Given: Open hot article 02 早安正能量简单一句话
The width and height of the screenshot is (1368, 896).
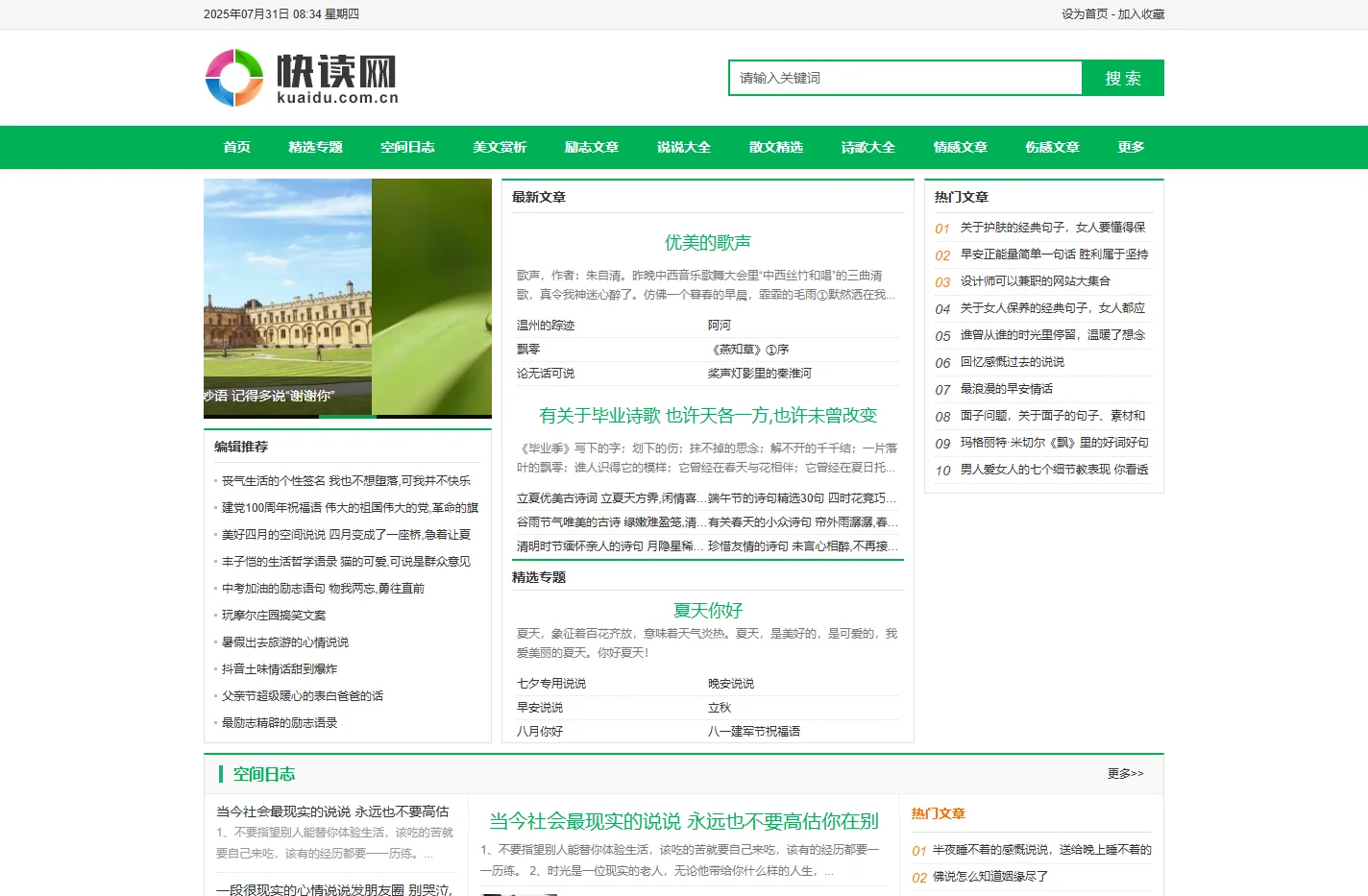Looking at the screenshot, I should click(x=1054, y=254).
